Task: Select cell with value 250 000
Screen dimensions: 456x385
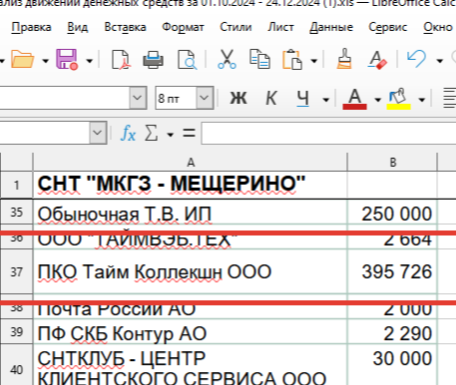Action: pyautogui.click(x=392, y=213)
